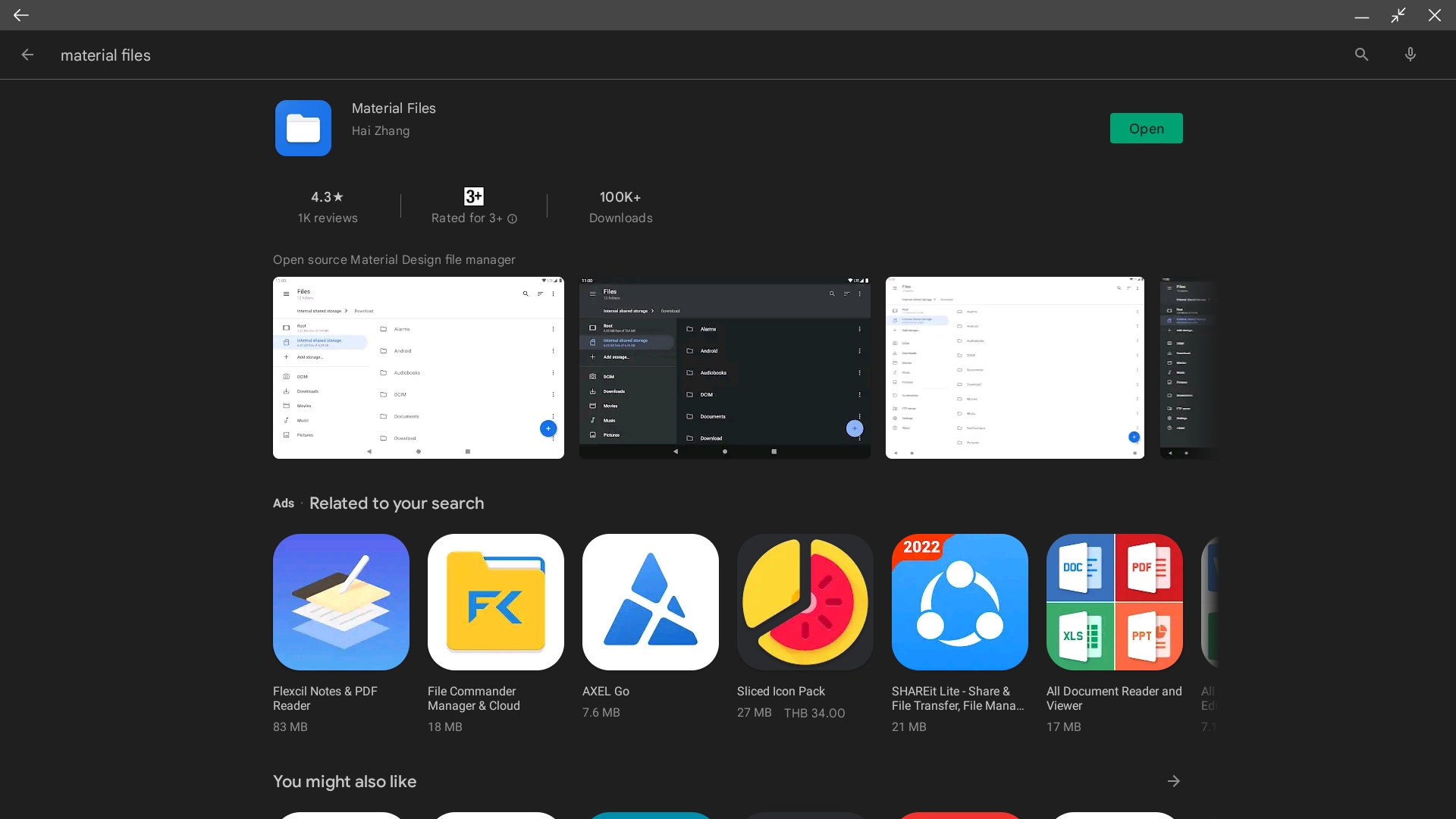The height and width of the screenshot is (819, 1456).
Task: Click the window back arrow in title bar
Action: 20,14
